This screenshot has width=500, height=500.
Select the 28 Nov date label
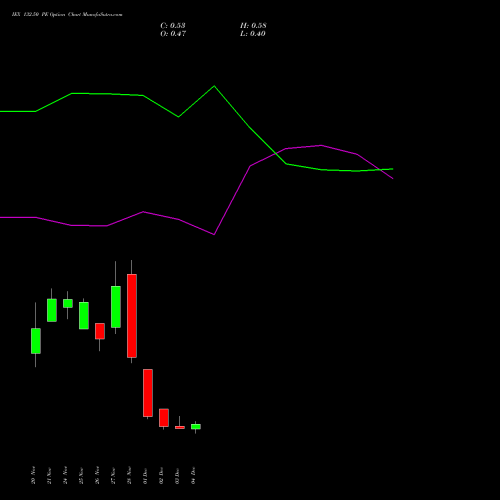click(129, 475)
